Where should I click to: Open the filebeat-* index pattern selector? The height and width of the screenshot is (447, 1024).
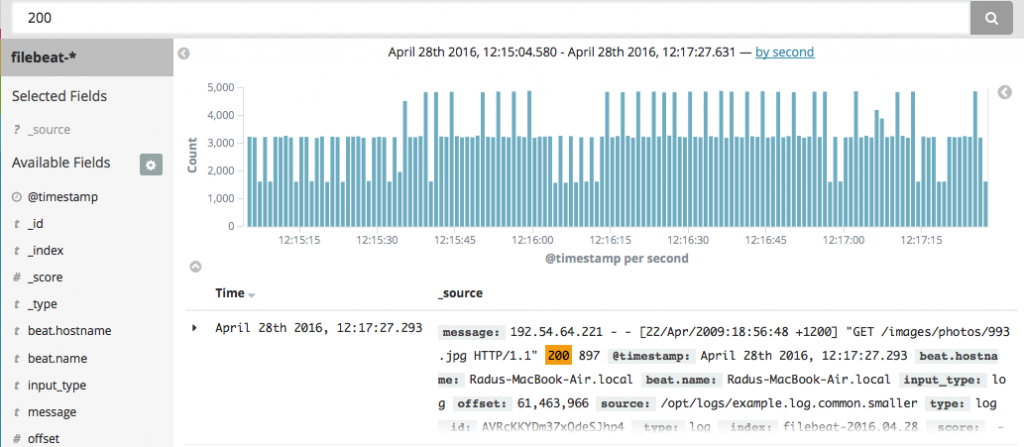tap(86, 56)
